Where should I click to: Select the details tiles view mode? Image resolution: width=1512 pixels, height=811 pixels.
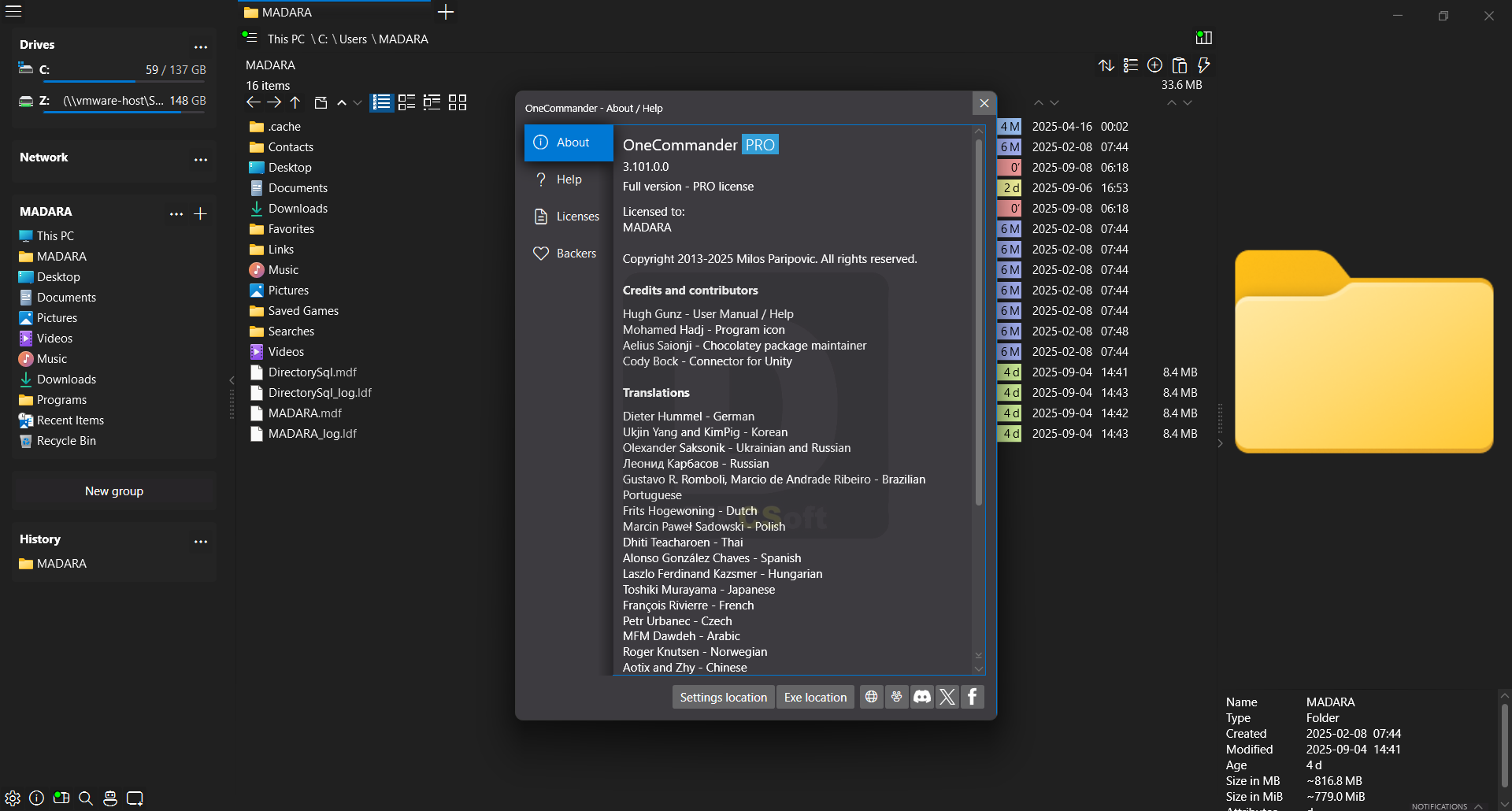[x=432, y=102]
